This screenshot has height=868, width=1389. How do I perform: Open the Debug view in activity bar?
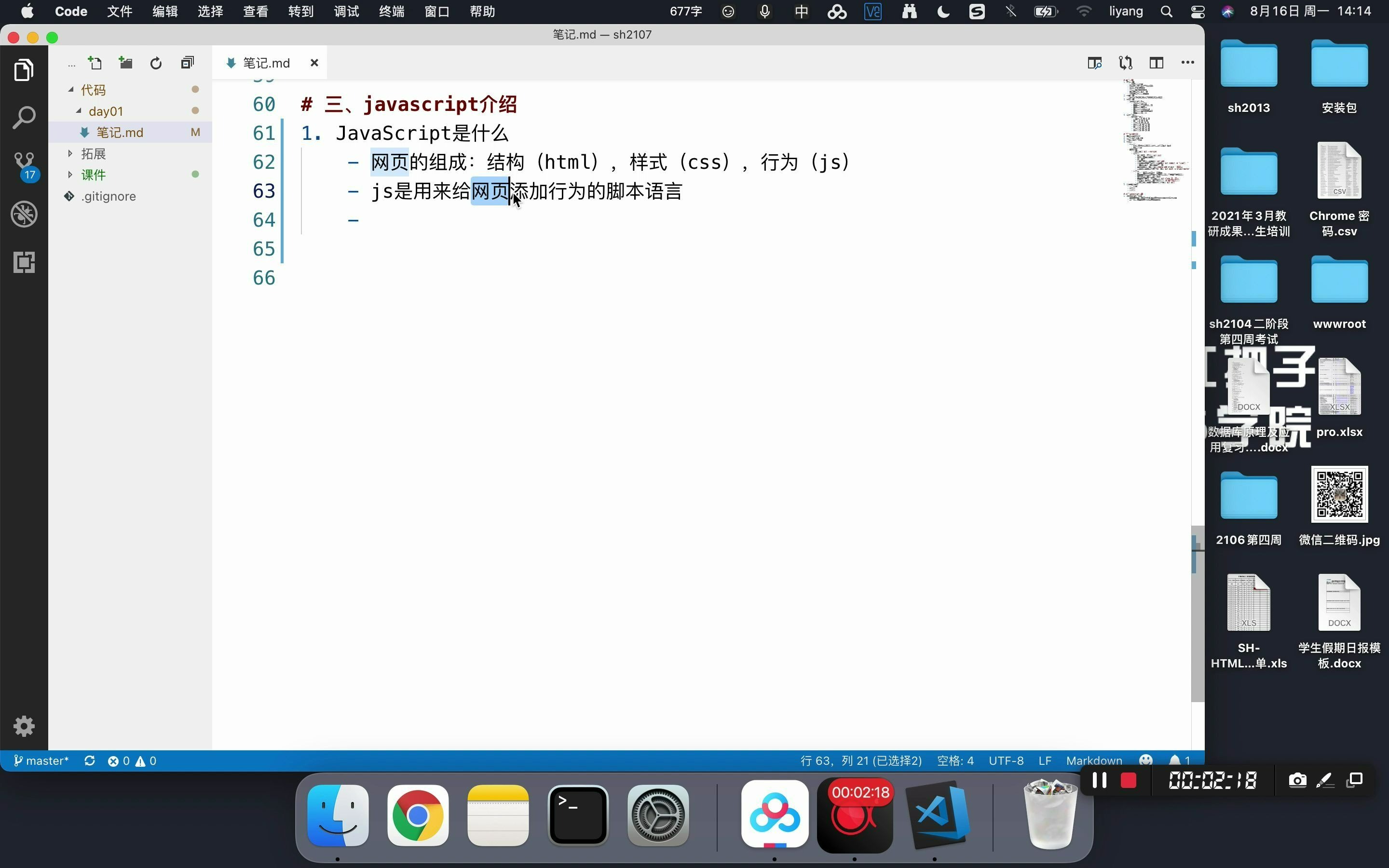pos(24,214)
